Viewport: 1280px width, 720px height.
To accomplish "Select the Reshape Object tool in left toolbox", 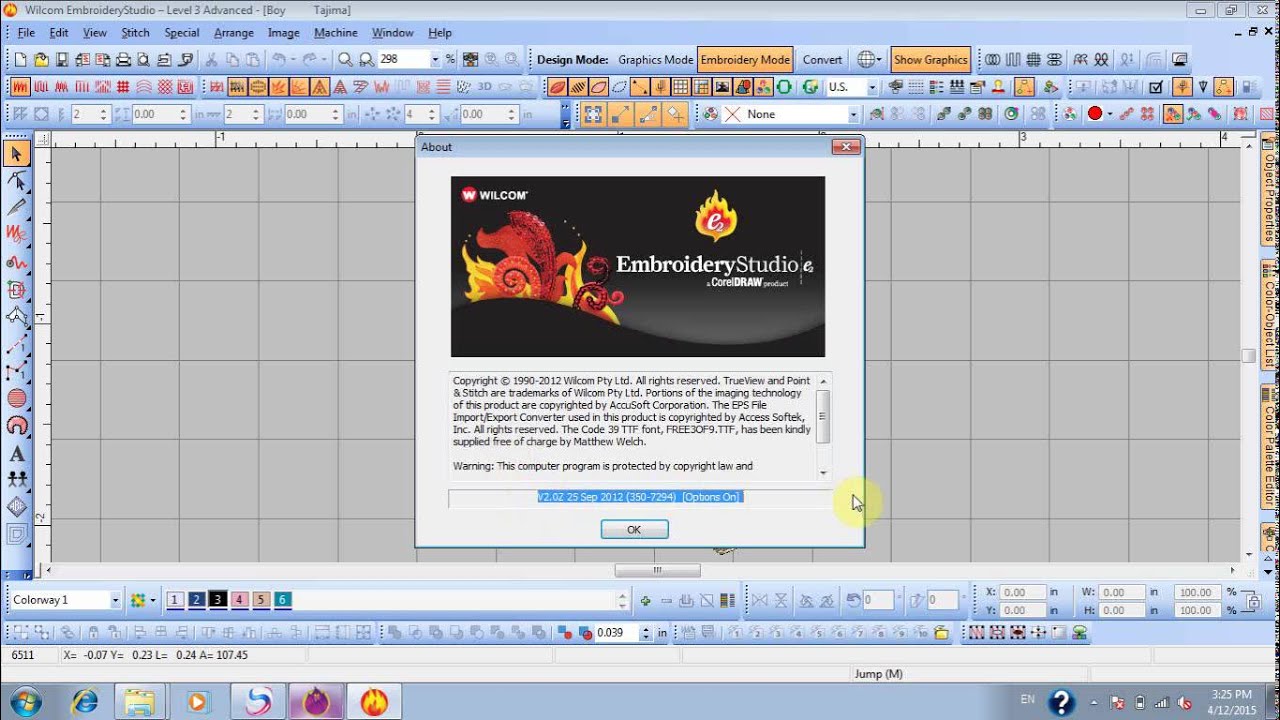I will click(16, 181).
